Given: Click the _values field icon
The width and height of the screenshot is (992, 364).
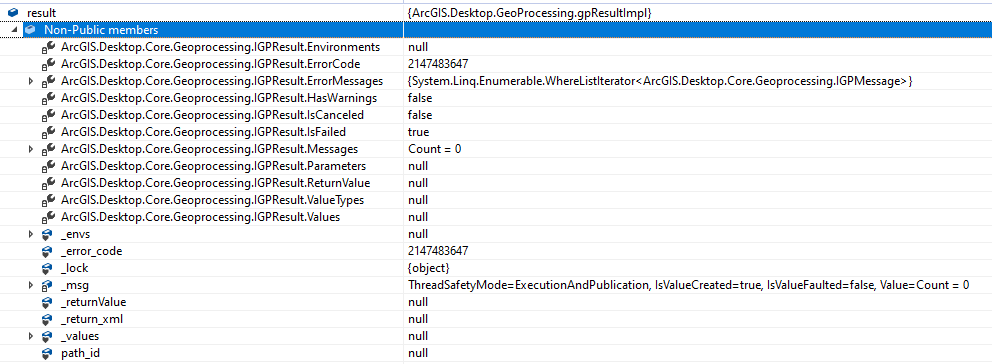Looking at the screenshot, I should pos(47,336).
